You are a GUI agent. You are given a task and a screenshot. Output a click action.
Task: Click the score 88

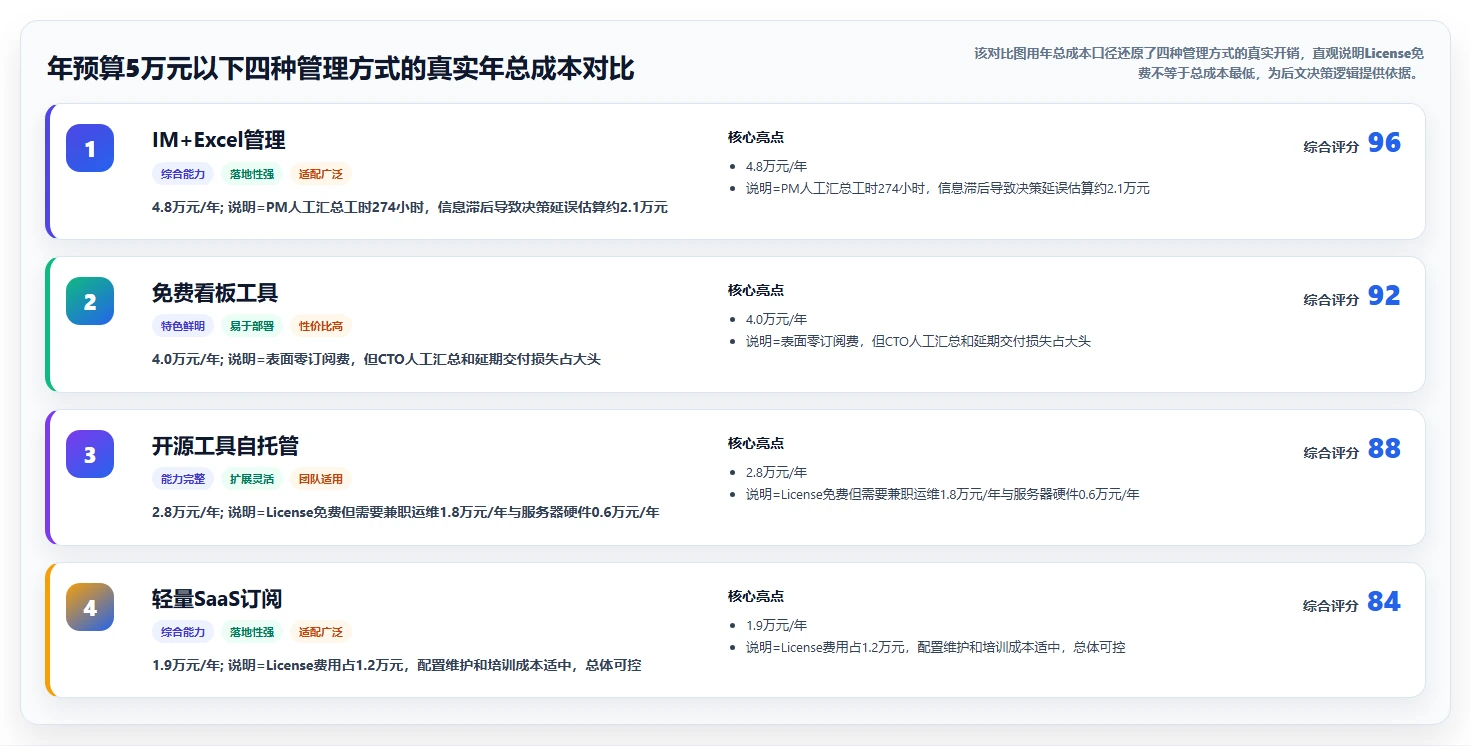[x=1384, y=449]
